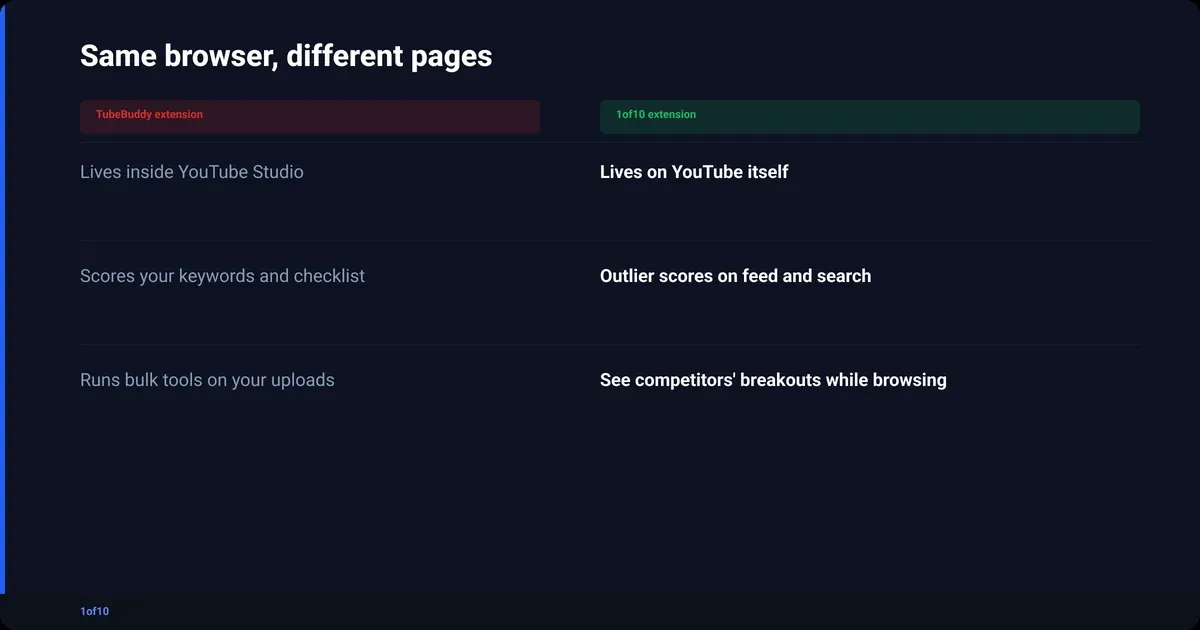Screen dimensions: 1200x630
Task: Click the 'Same browser, different pages' heading
Action: coord(286,56)
